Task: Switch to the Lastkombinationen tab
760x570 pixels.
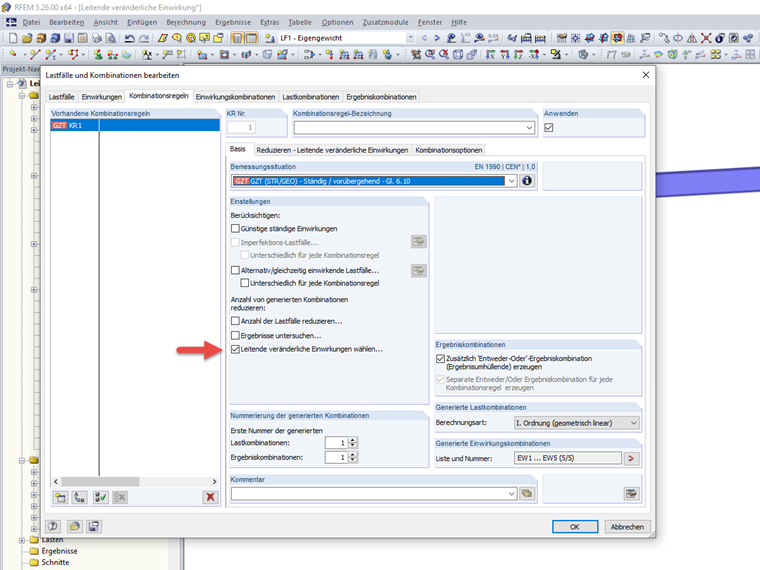Action: click(x=311, y=97)
